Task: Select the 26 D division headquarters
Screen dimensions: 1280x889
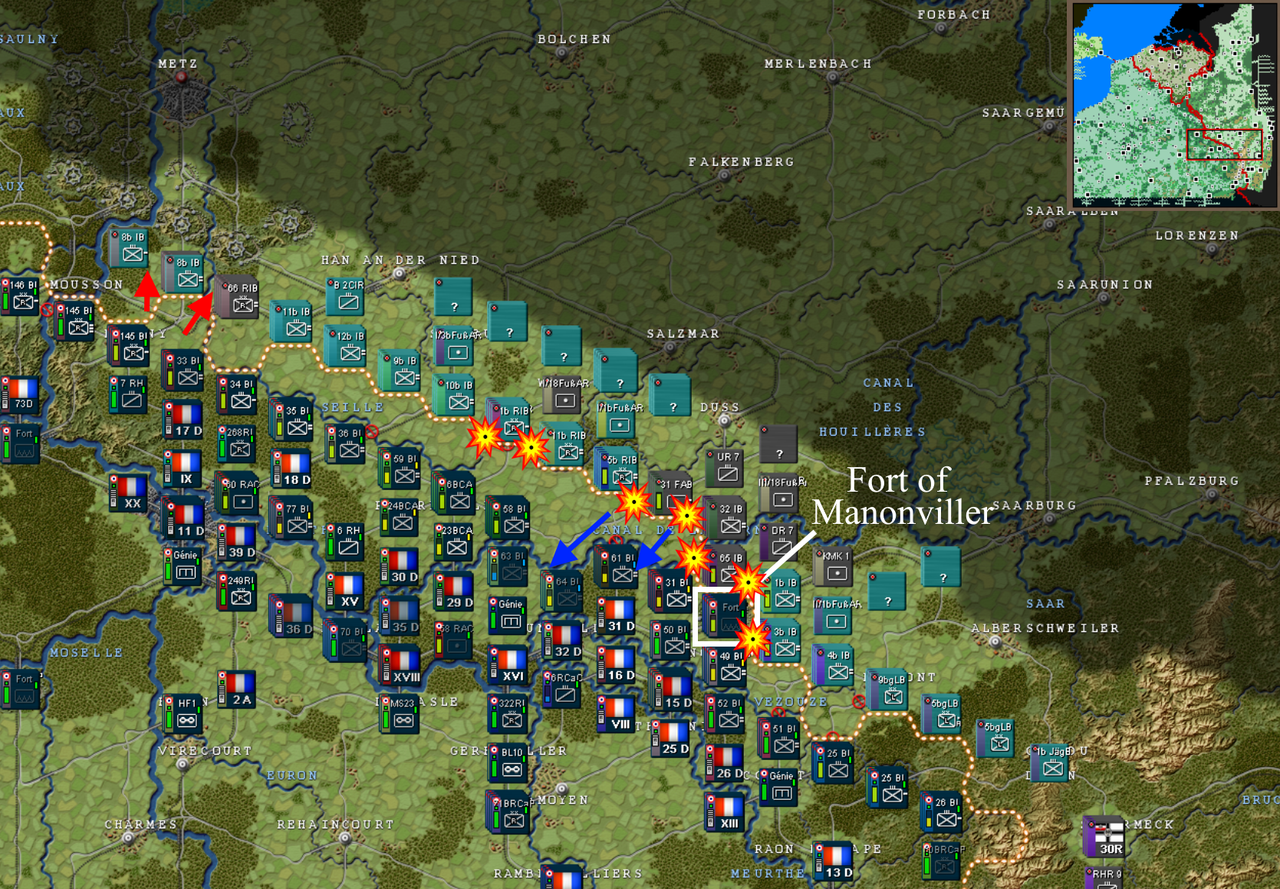Action: (724, 762)
